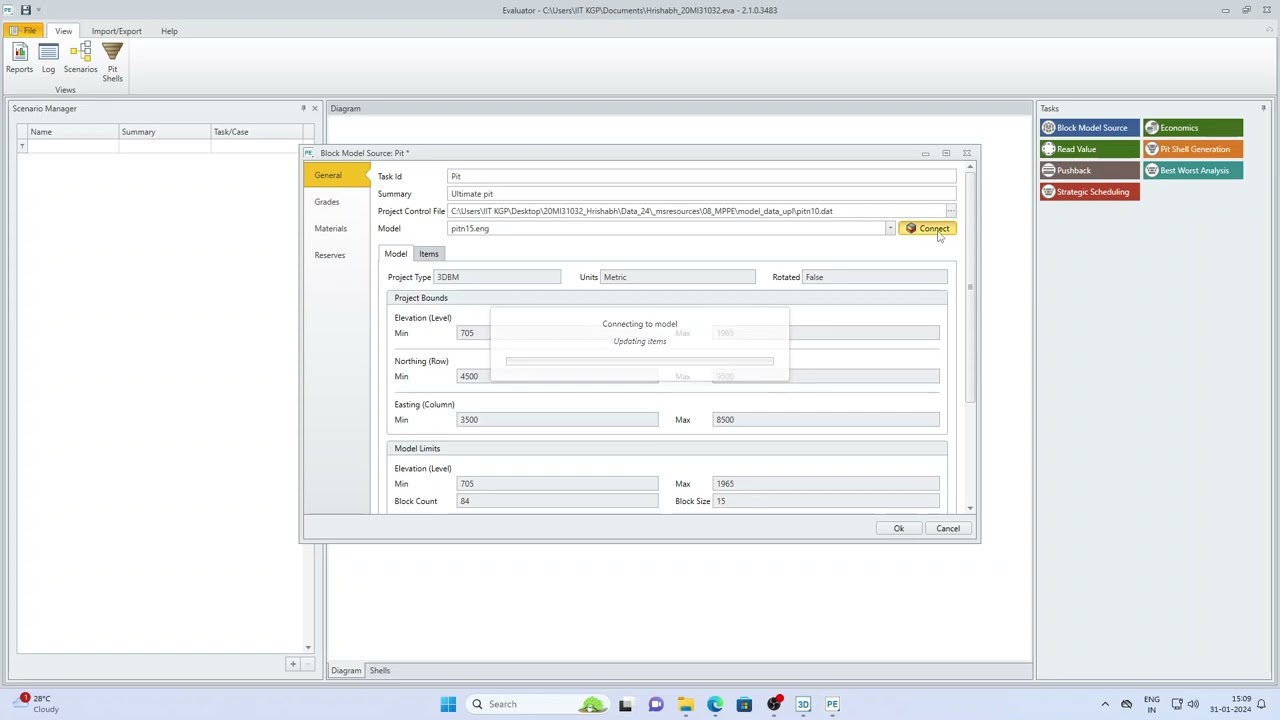1280x720 pixels.
Task: Show the Scenarios view
Action: pos(81,58)
